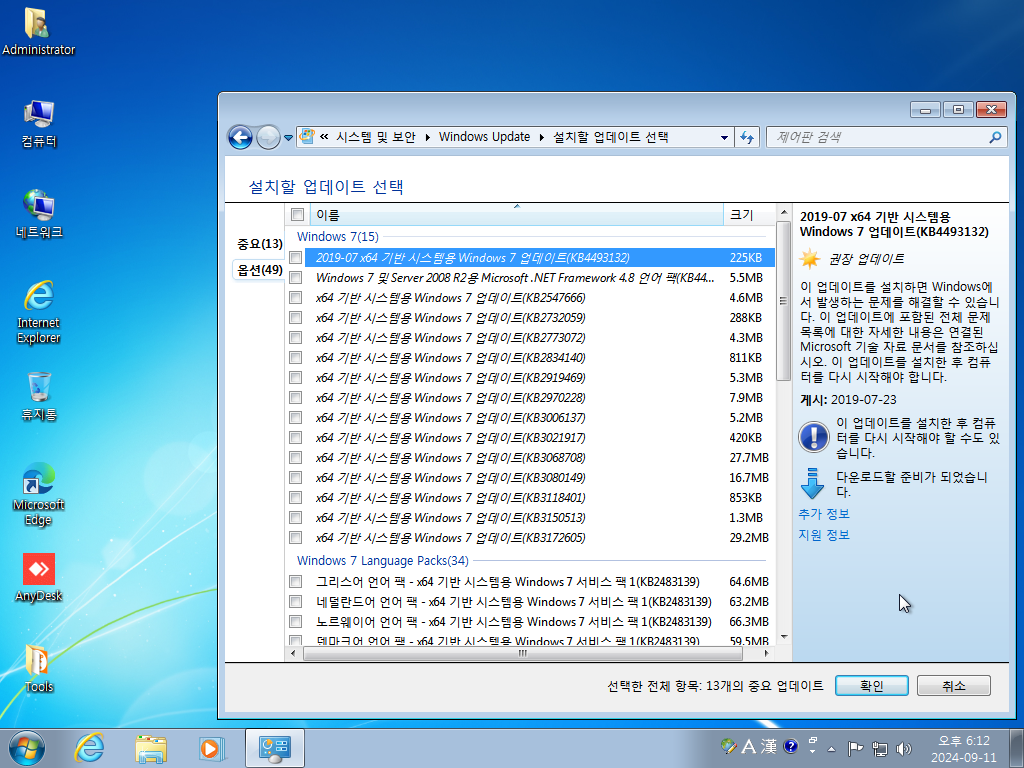The width and height of the screenshot is (1024, 768).
Task: Open Windows Media Player from taskbar
Action: pos(211,748)
